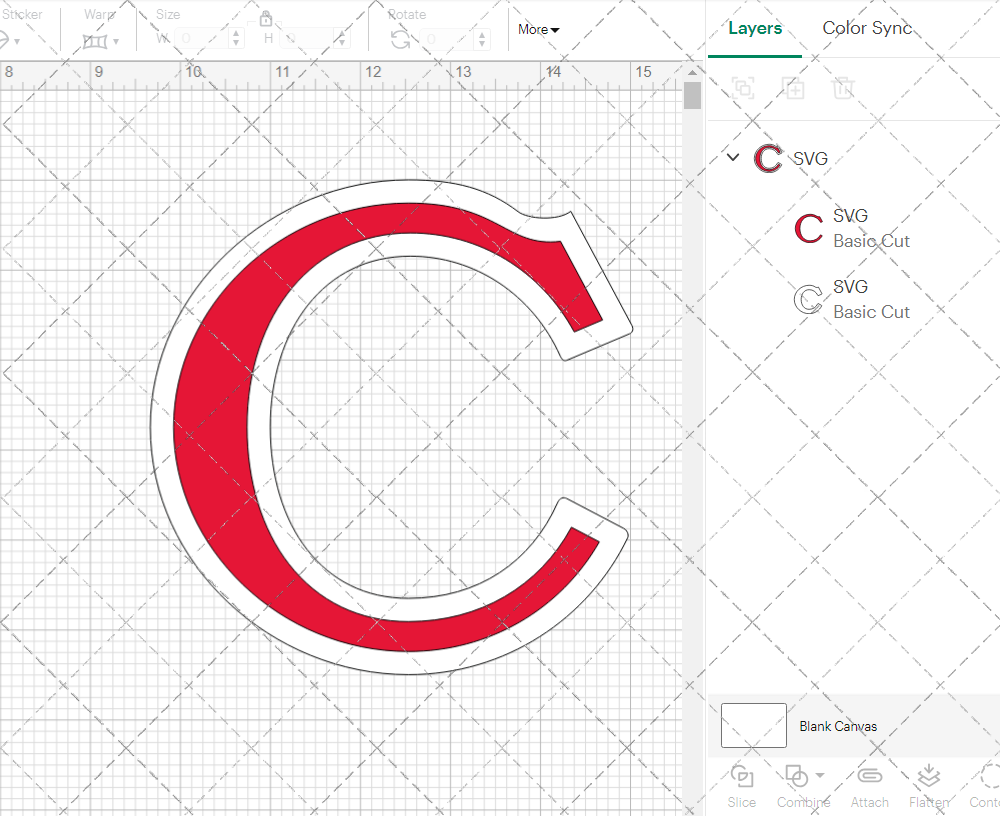Click the Rotate icon

401,40
